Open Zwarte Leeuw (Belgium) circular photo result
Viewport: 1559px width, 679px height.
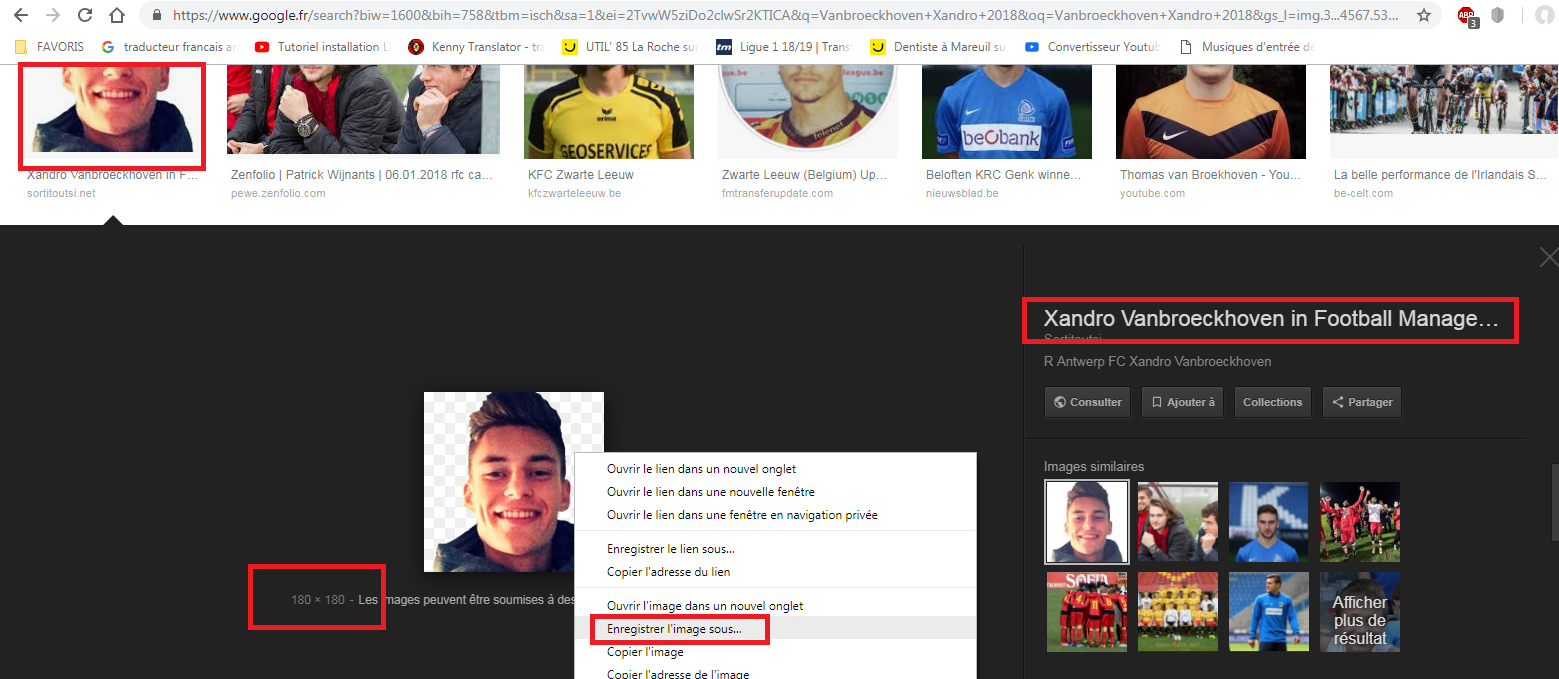[x=807, y=111]
